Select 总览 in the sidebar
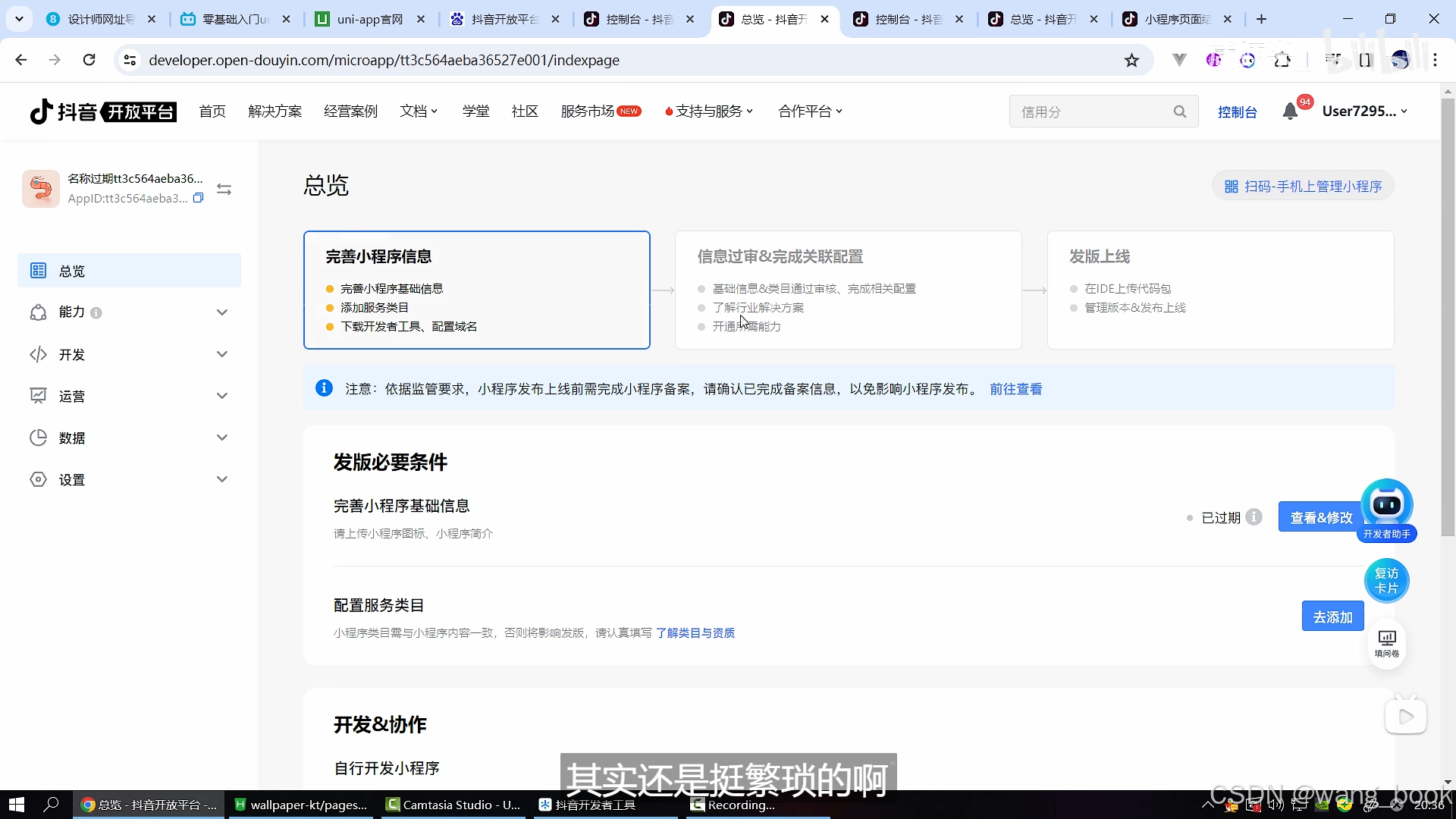 tap(129, 271)
